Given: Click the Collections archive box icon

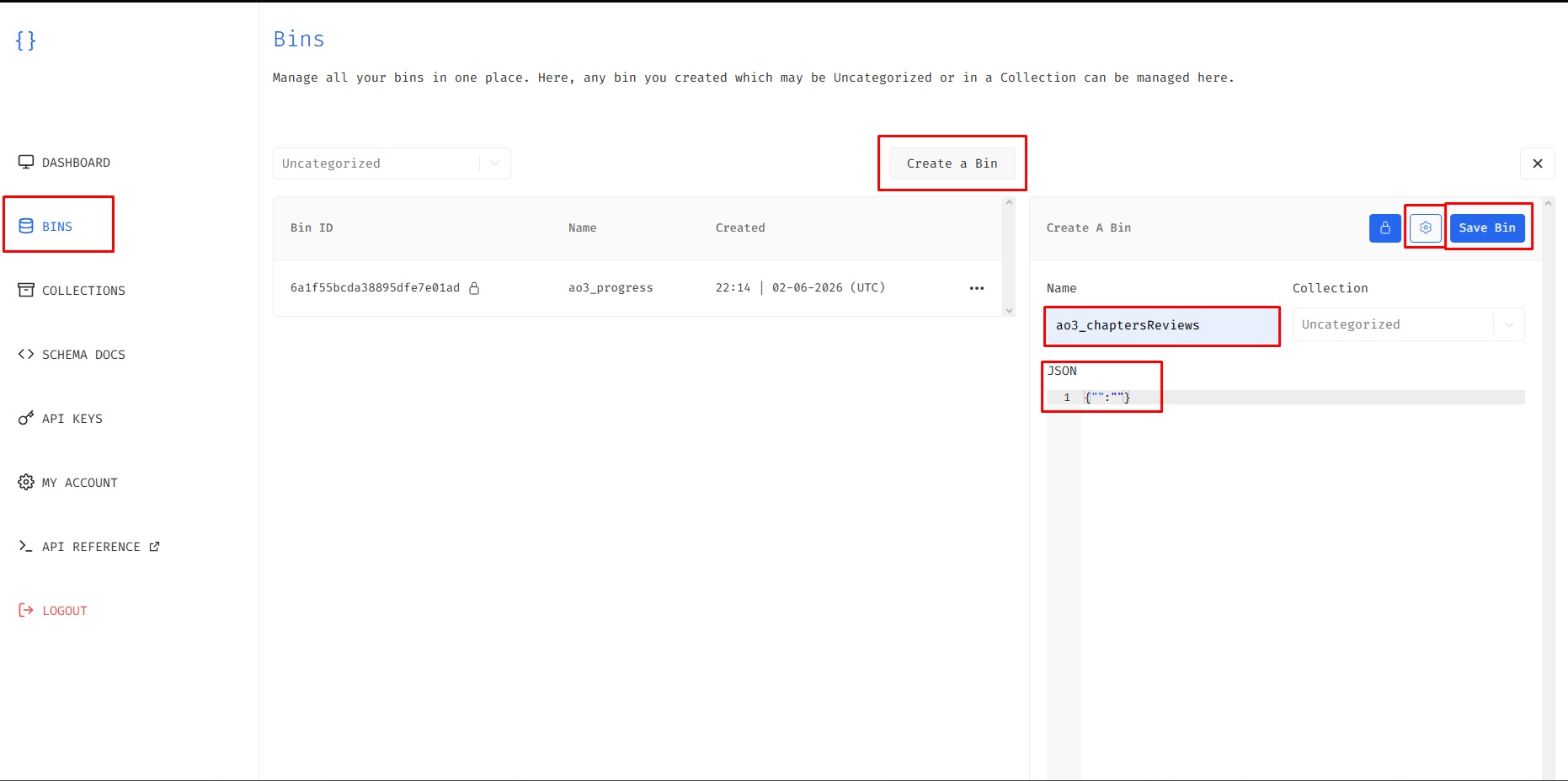Looking at the screenshot, I should click(26, 290).
